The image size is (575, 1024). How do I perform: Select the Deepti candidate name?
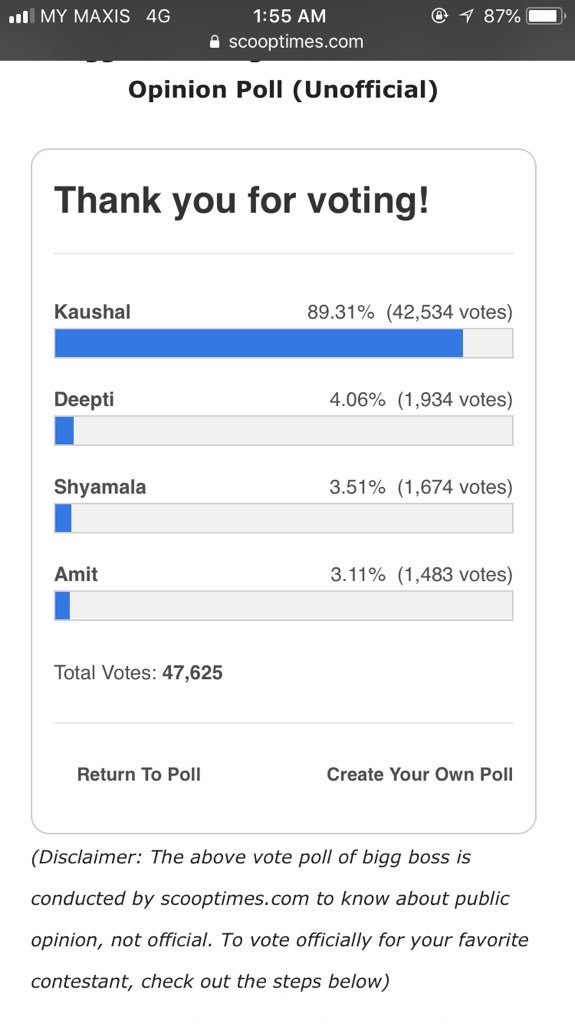(84, 400)
